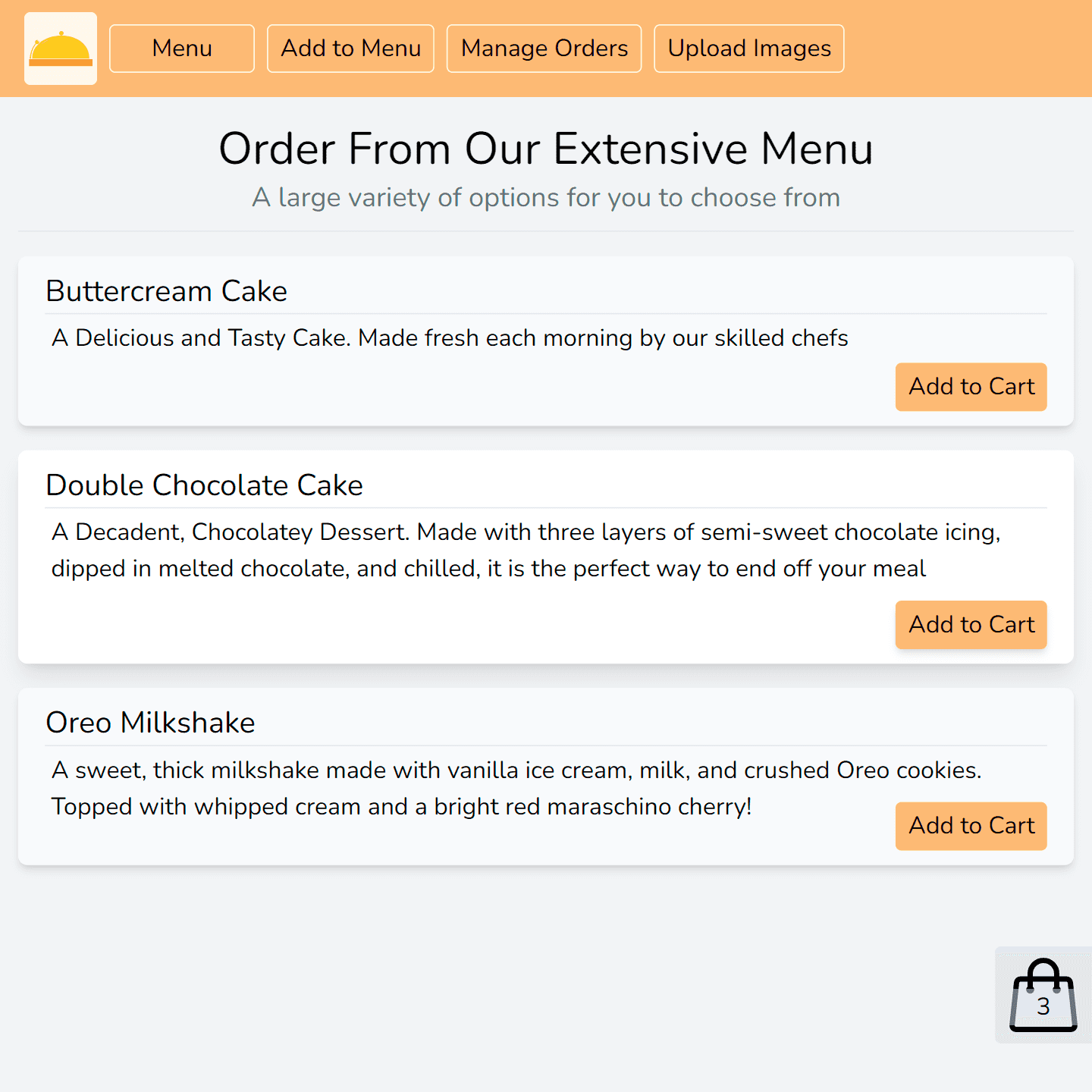Open the Menu navigation item

pos(182,49)
